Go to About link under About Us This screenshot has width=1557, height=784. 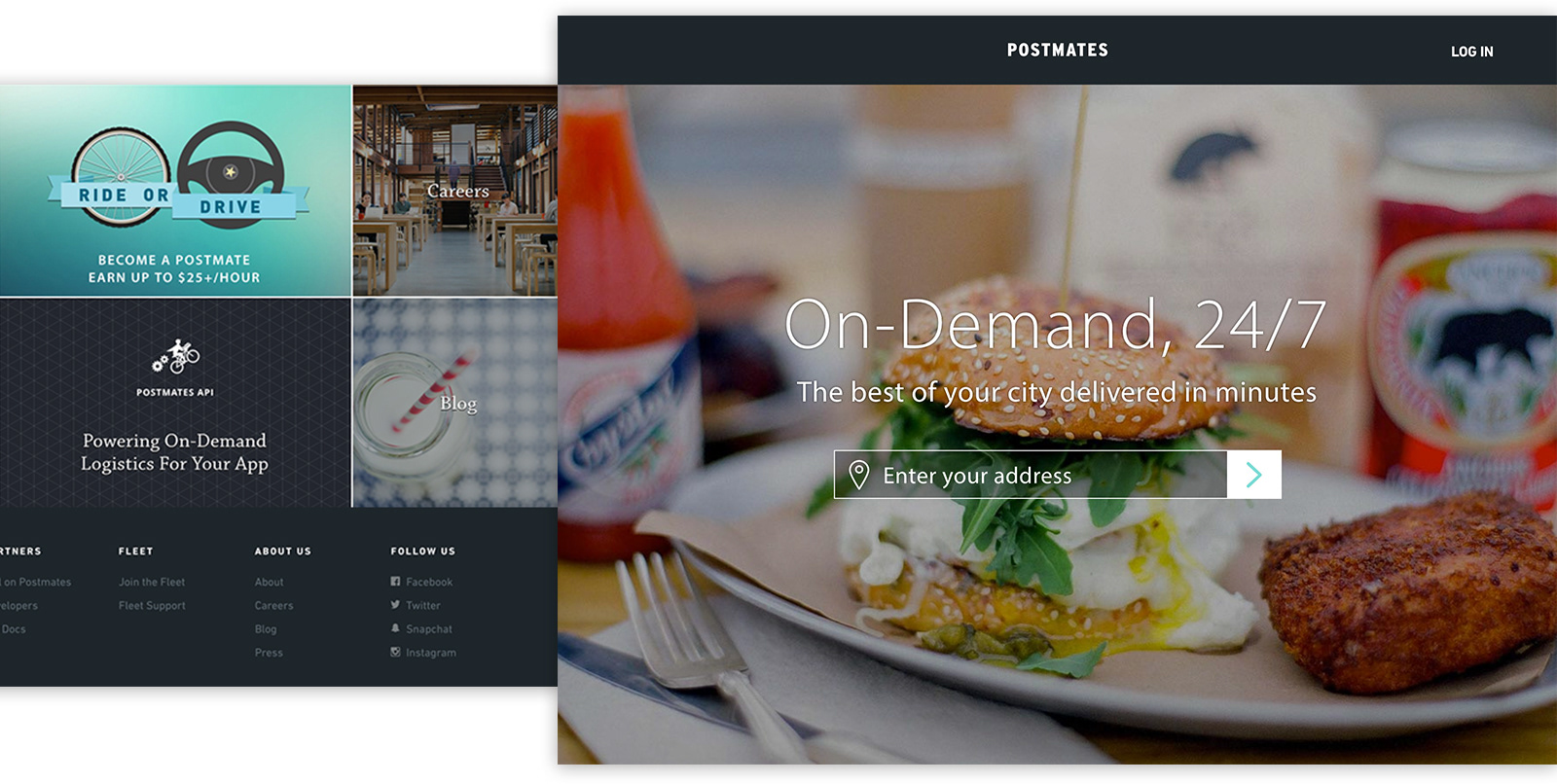tap(270, 582)
